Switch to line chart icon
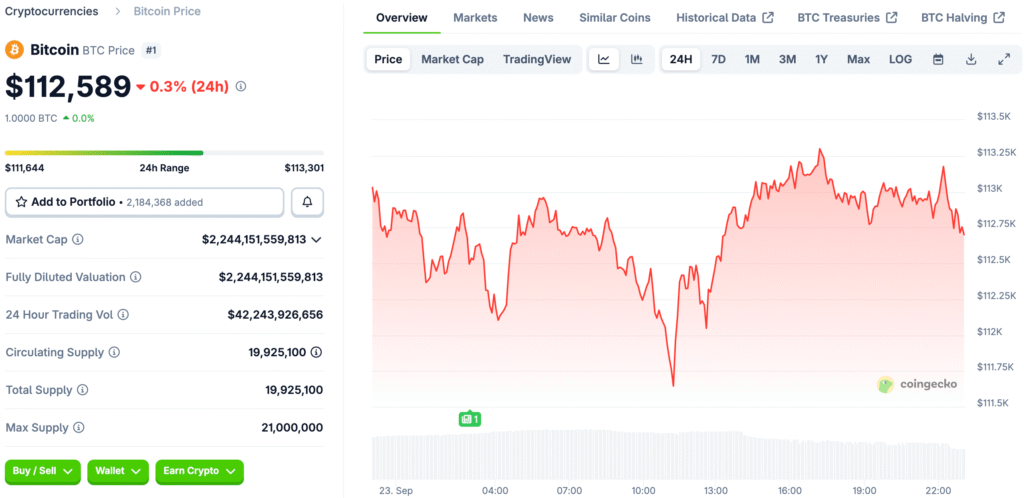The image size is (1024, 498). [604, 59]
